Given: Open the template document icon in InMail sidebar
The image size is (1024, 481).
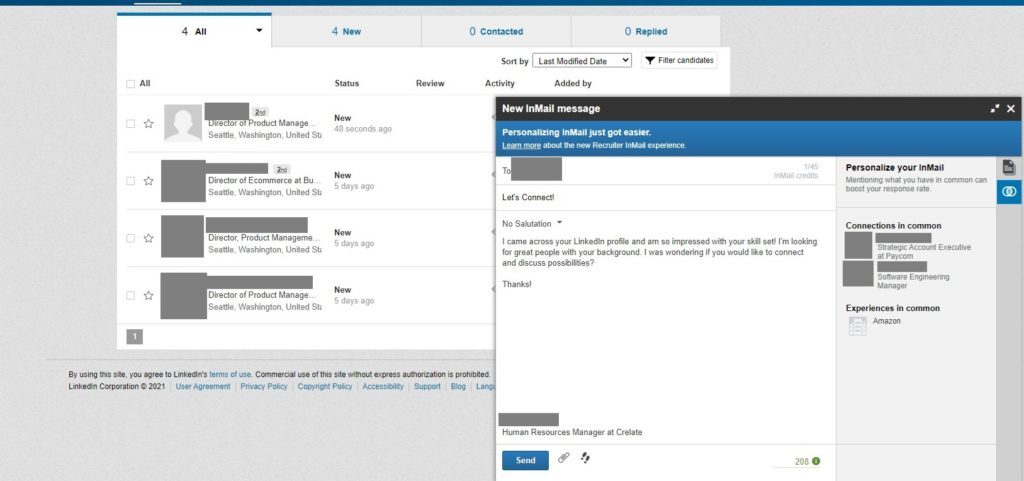Looking at the screenshot, I should (1009, 168).
